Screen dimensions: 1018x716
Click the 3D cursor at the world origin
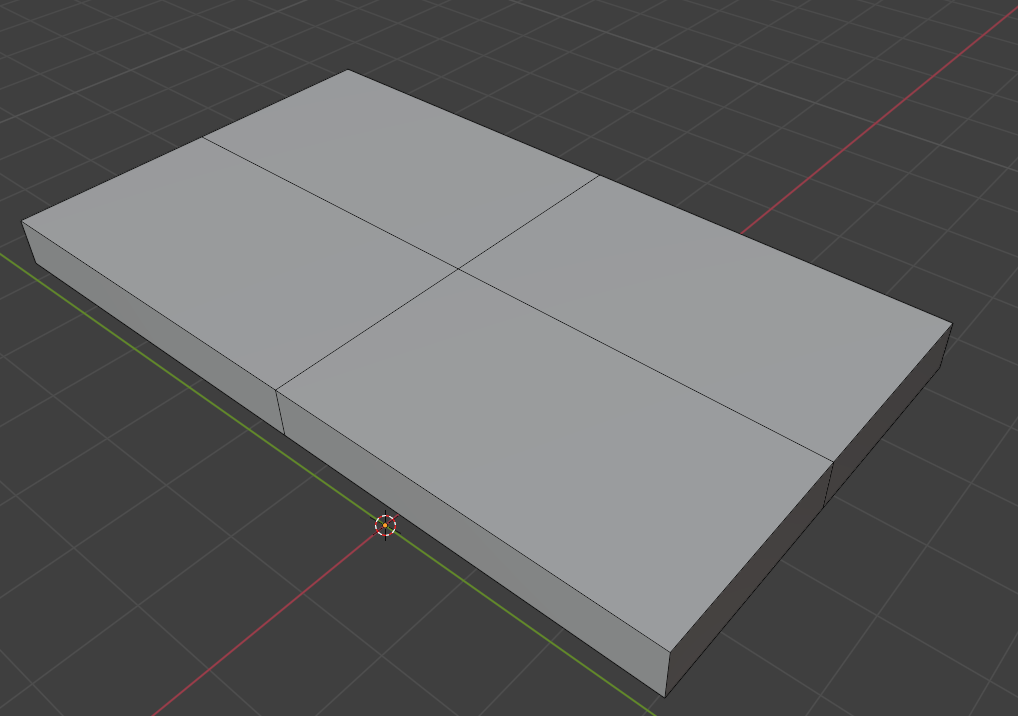coord(386,525)
